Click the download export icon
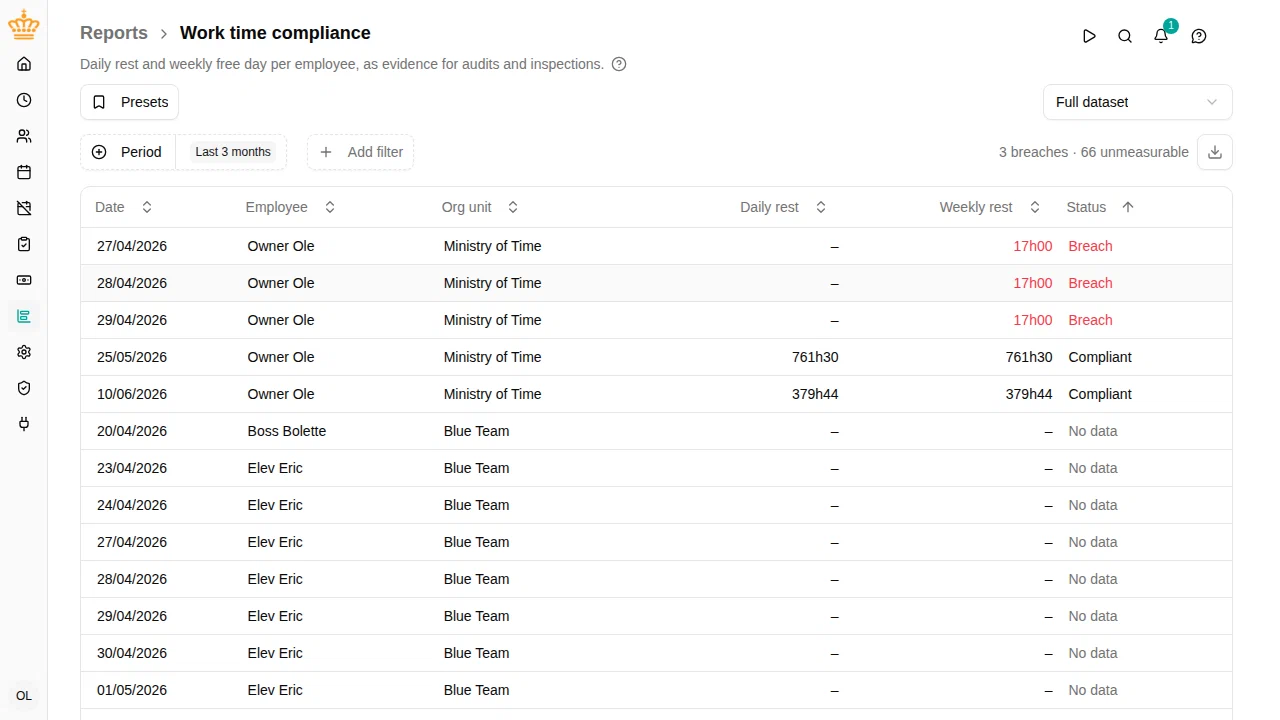Screen dimensions: 1280x720 click(x=1215, y=152)
